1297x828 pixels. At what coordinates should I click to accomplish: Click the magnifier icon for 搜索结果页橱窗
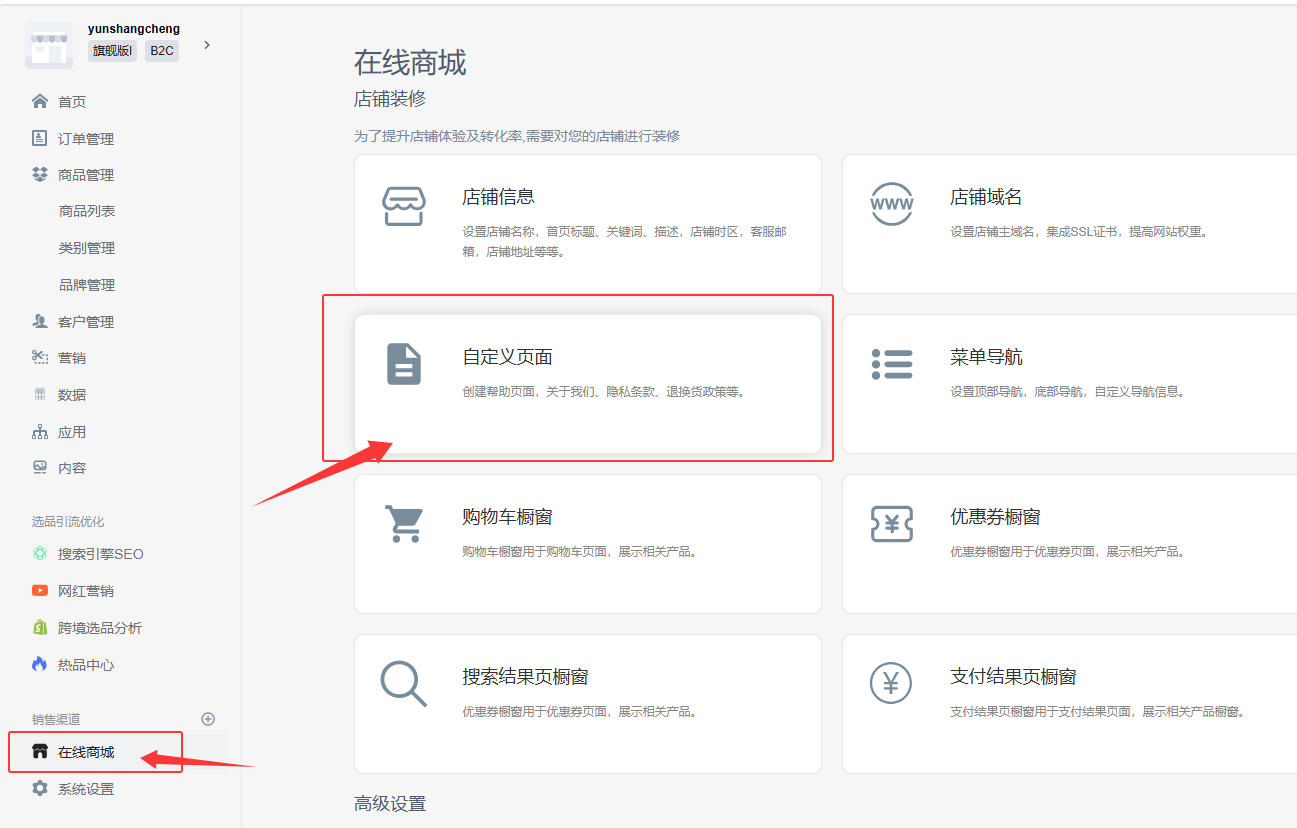[404, 684]
